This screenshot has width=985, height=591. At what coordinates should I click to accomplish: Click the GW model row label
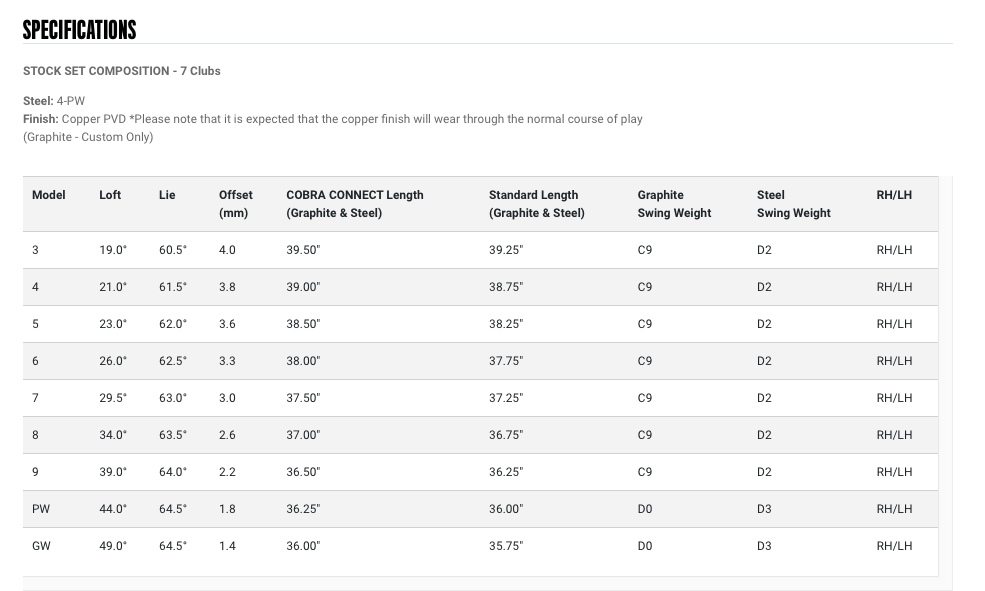(41, 546)
